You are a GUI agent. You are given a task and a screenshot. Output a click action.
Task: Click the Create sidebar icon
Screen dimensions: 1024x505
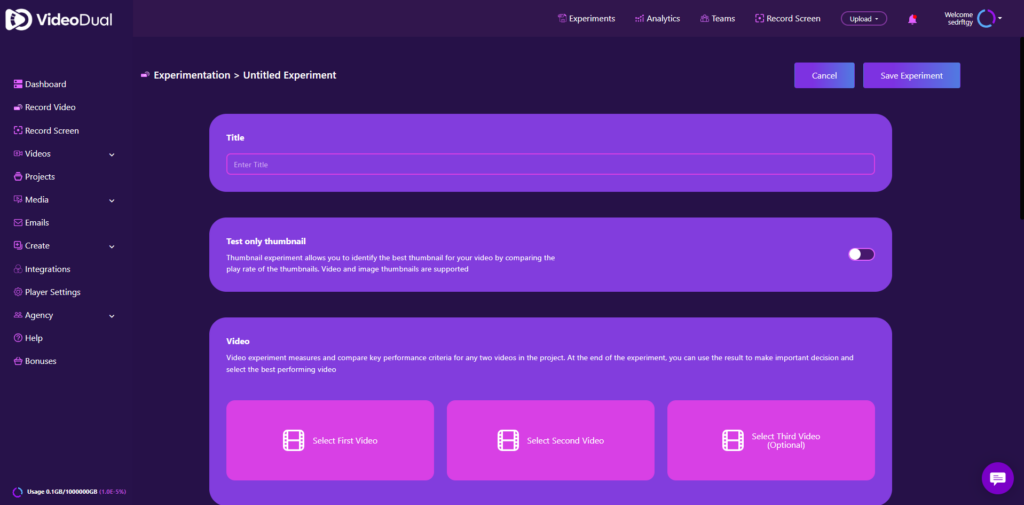coord(18,246)
